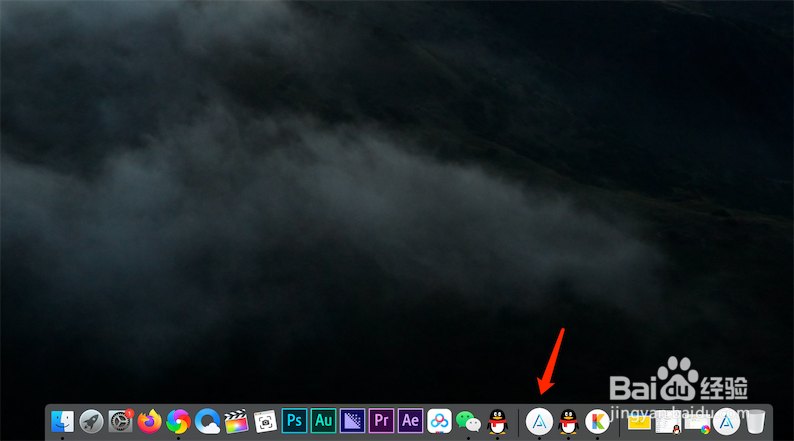Restore minimized window with QQ penguin badge

click(x=668, y=423)
